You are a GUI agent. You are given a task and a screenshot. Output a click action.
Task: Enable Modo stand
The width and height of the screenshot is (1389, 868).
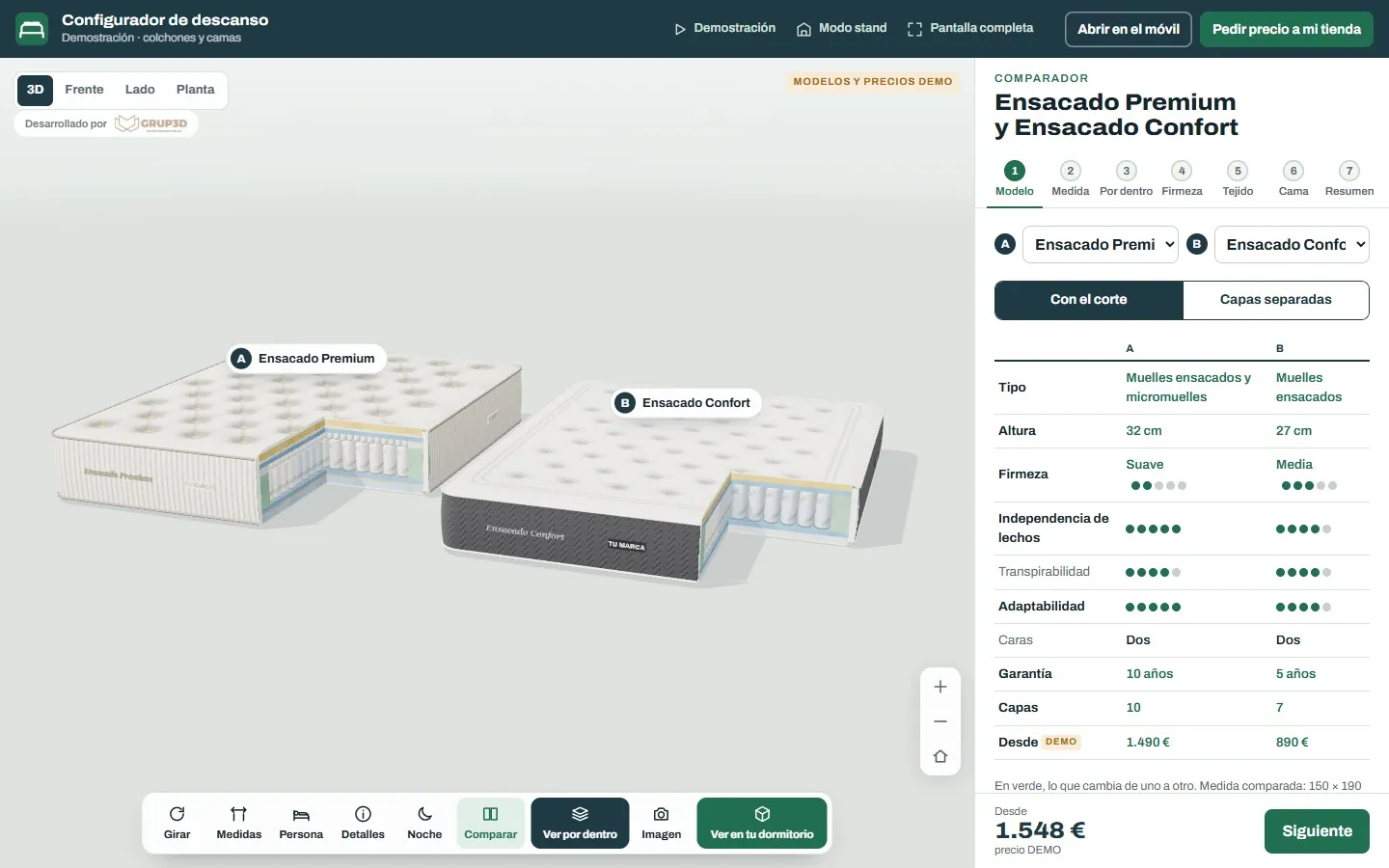tap(841, 29)
